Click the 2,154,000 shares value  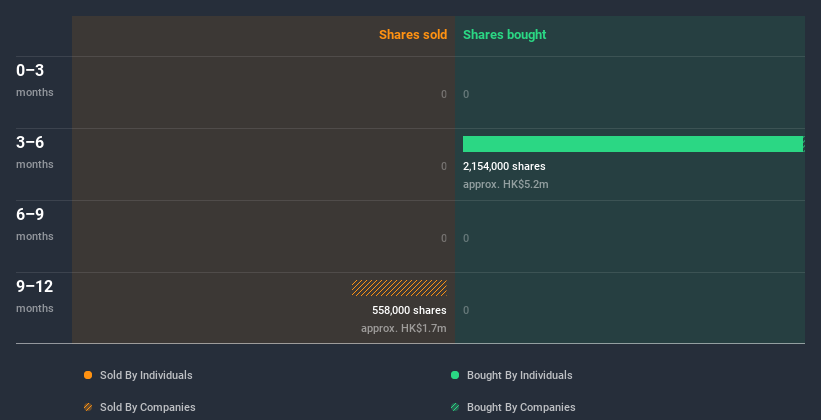504,167
